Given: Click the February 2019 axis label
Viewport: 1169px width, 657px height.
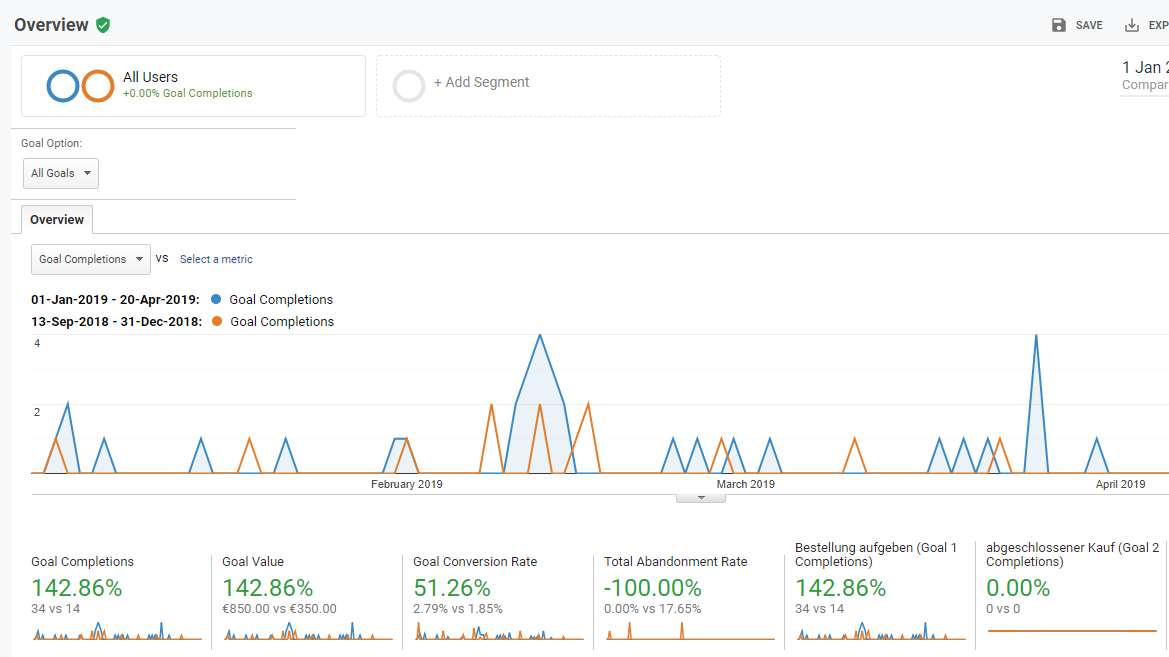Looking at the screenshot, I should pos(406,484).
